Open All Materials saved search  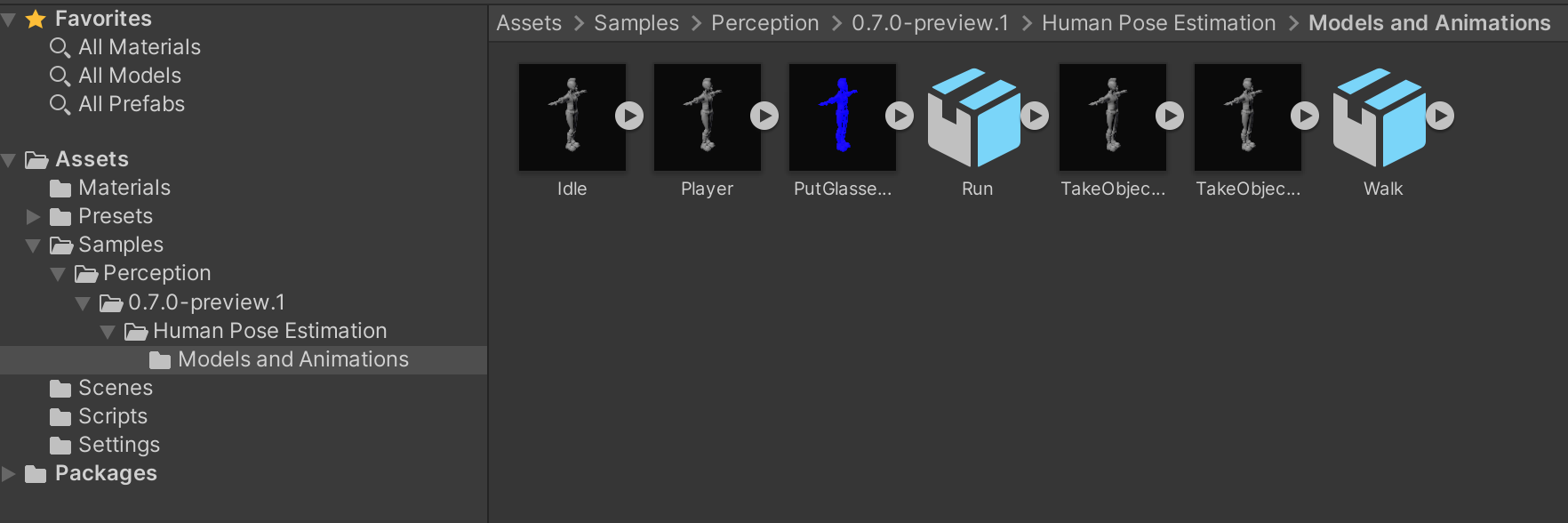tap(139, 47)
